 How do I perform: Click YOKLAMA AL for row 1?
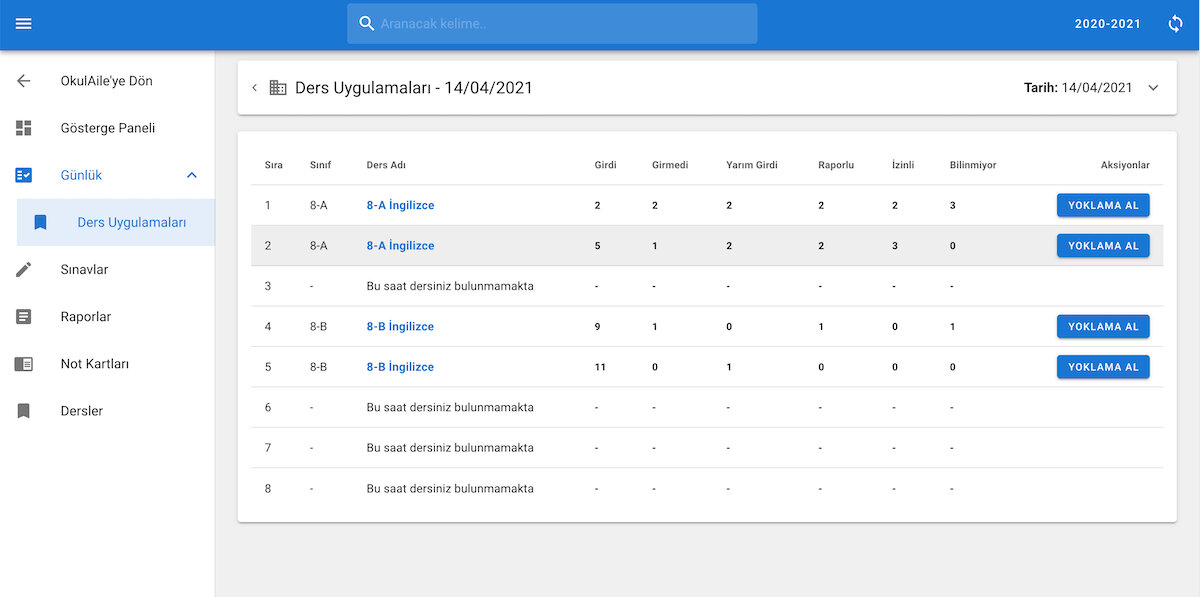[1103, 205]
